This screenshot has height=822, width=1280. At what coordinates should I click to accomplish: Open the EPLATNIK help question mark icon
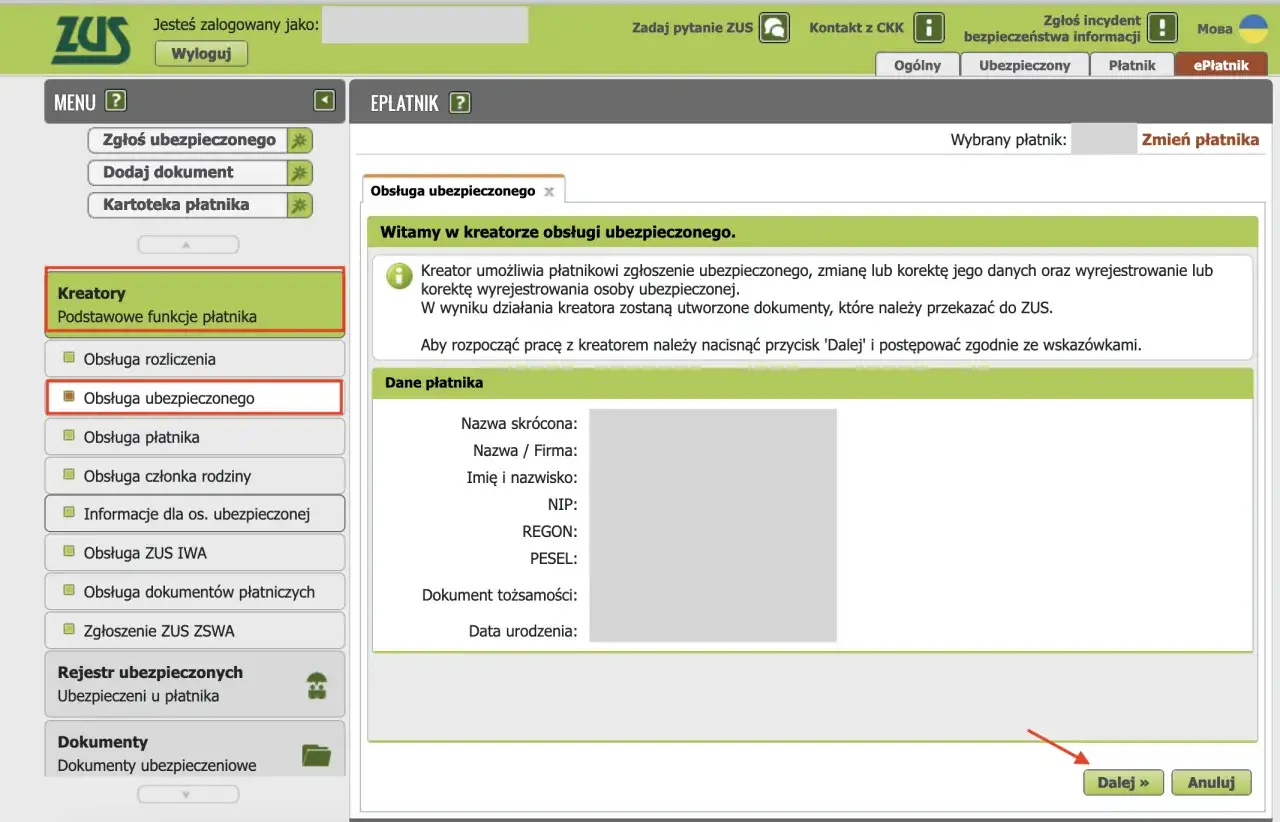(459, 102)
